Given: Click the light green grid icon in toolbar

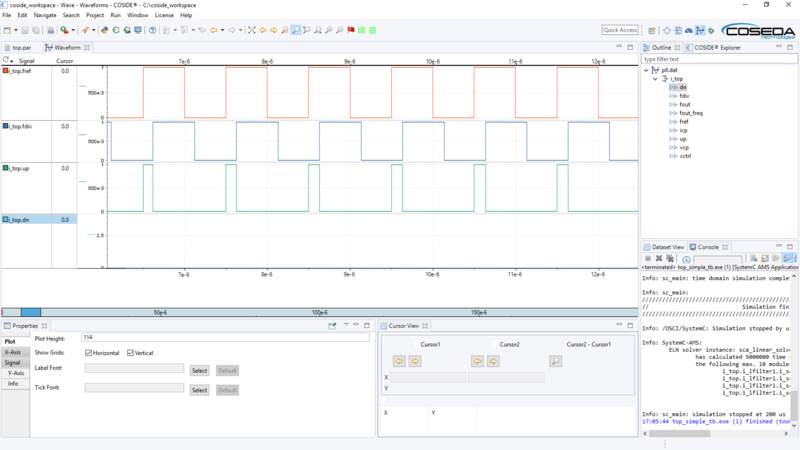Looking at the screenshot, I should pyautogui.click(x=362, y=30).
